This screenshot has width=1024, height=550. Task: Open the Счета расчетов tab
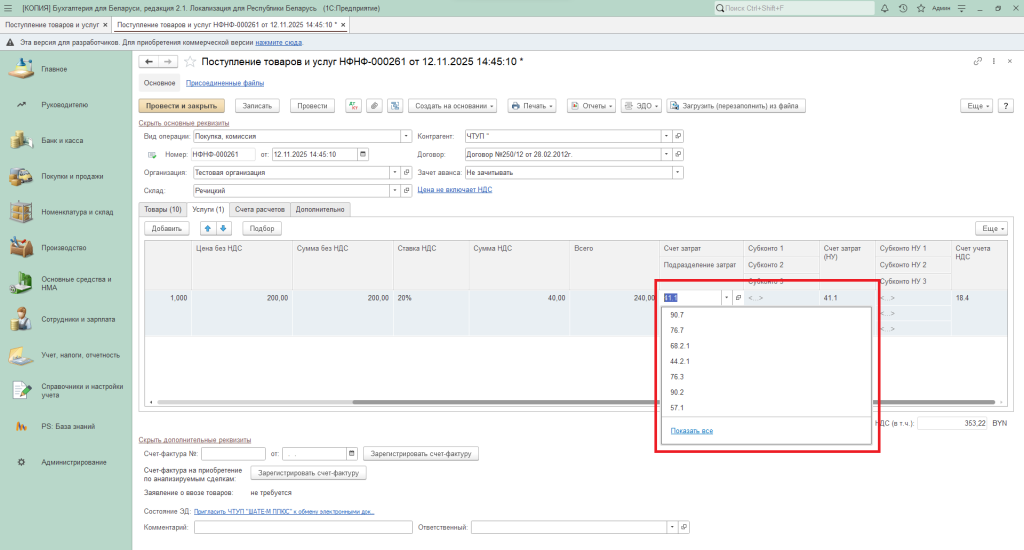tap(260, 210)
